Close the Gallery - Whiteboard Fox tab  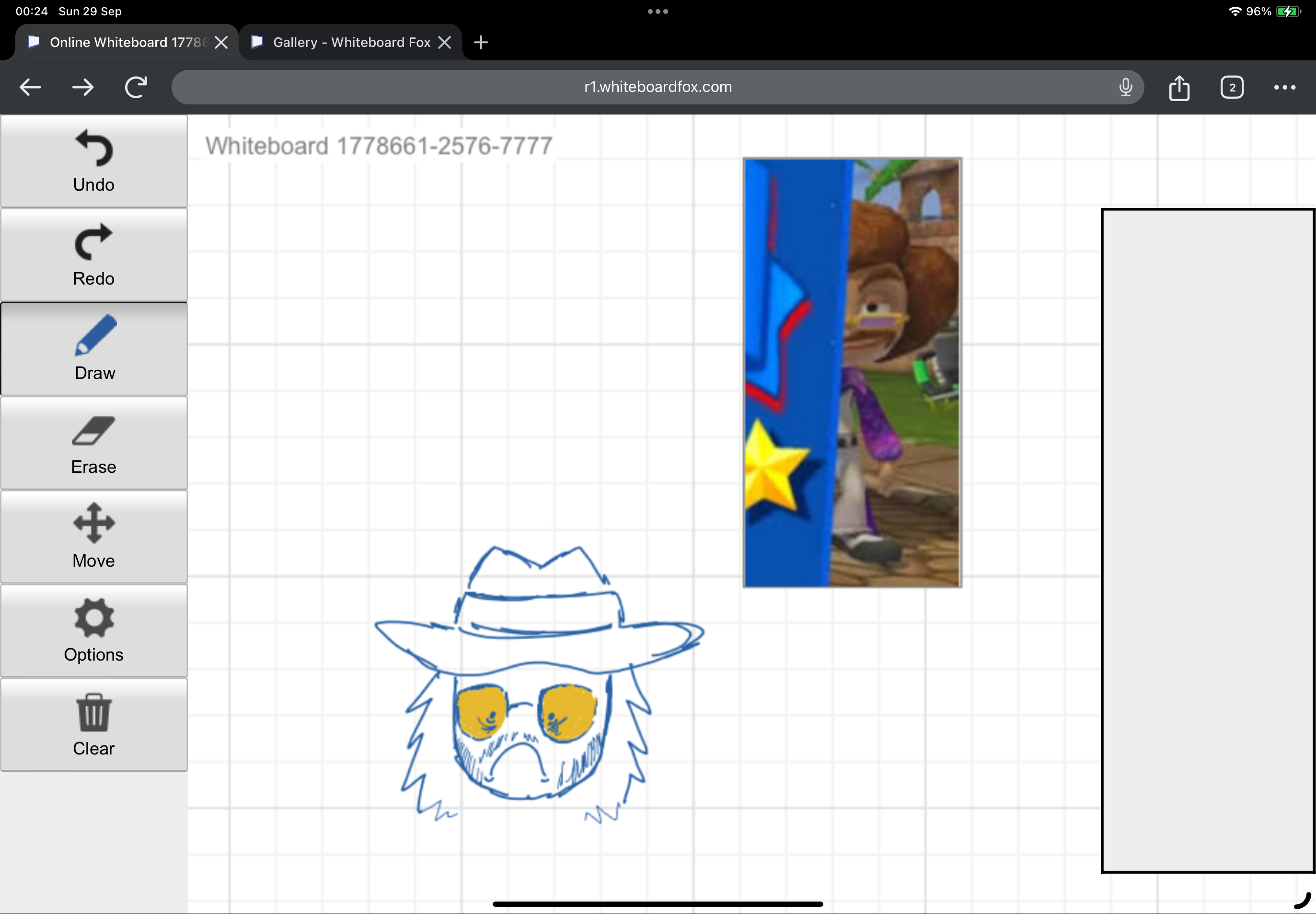pos(444,42)
